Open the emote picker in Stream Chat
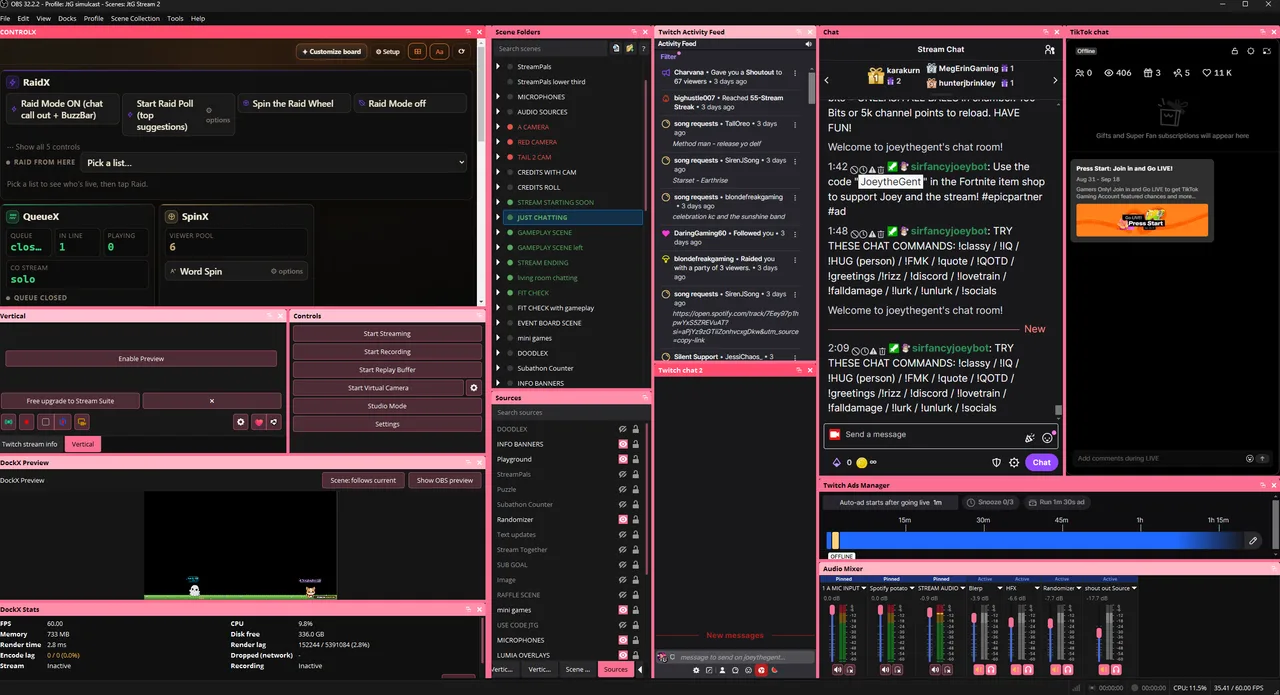Viewport: 1280px width, 695px height. tap(1047, 437)
